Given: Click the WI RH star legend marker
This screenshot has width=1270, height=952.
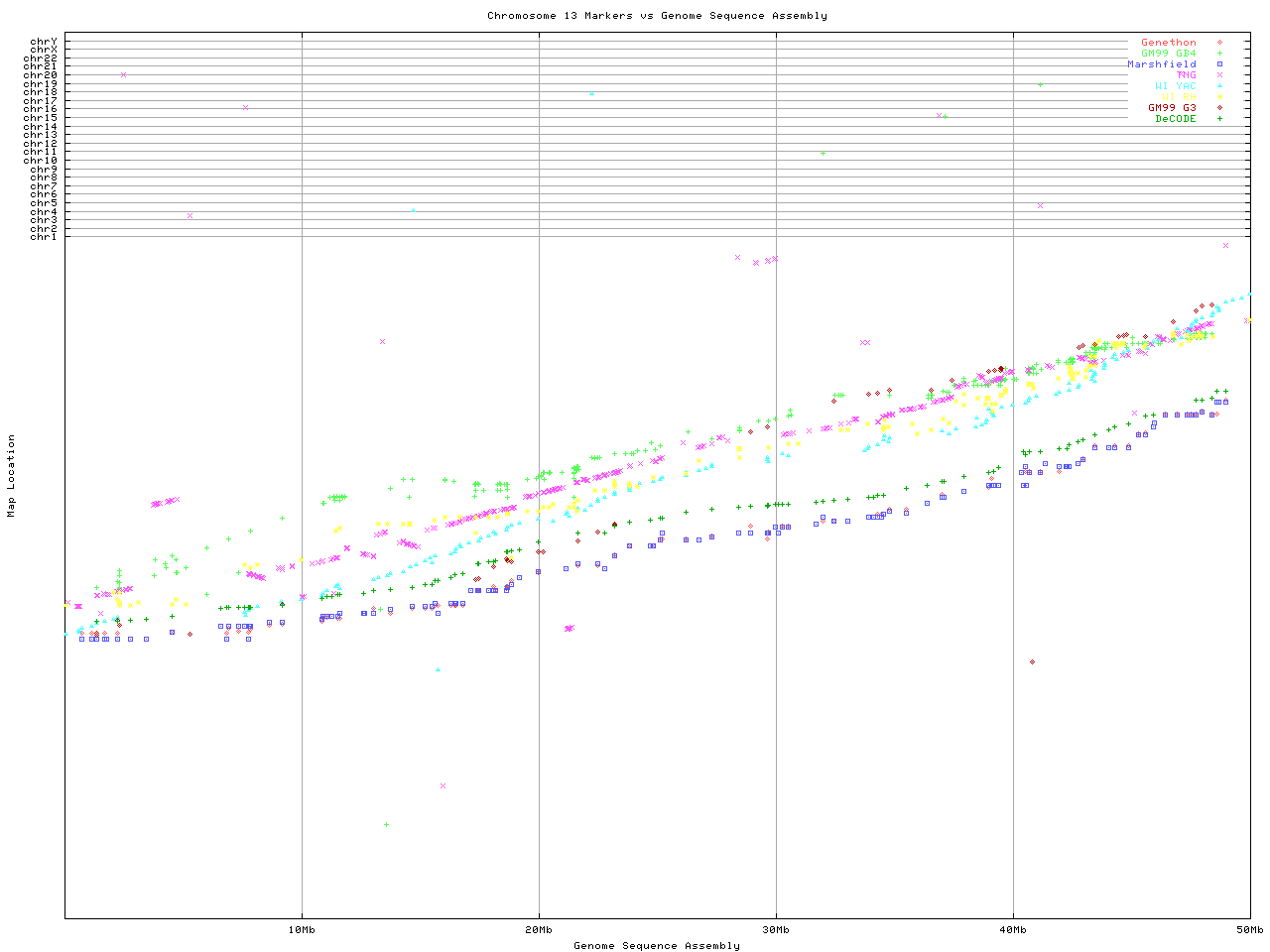Looking at the screenshot, I should pyautogui.click(x=1219, y=97).
